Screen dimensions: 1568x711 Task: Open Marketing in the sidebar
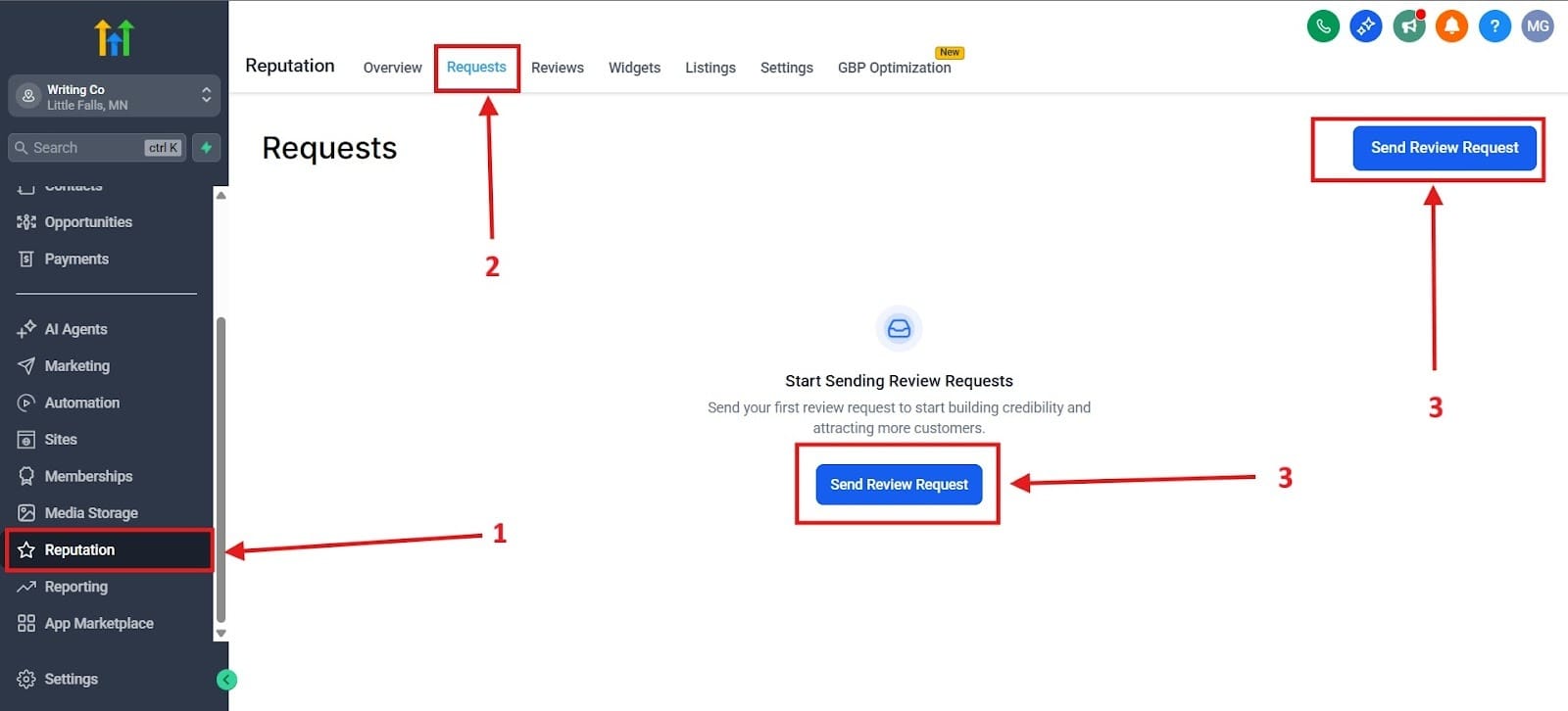[76, 366]
